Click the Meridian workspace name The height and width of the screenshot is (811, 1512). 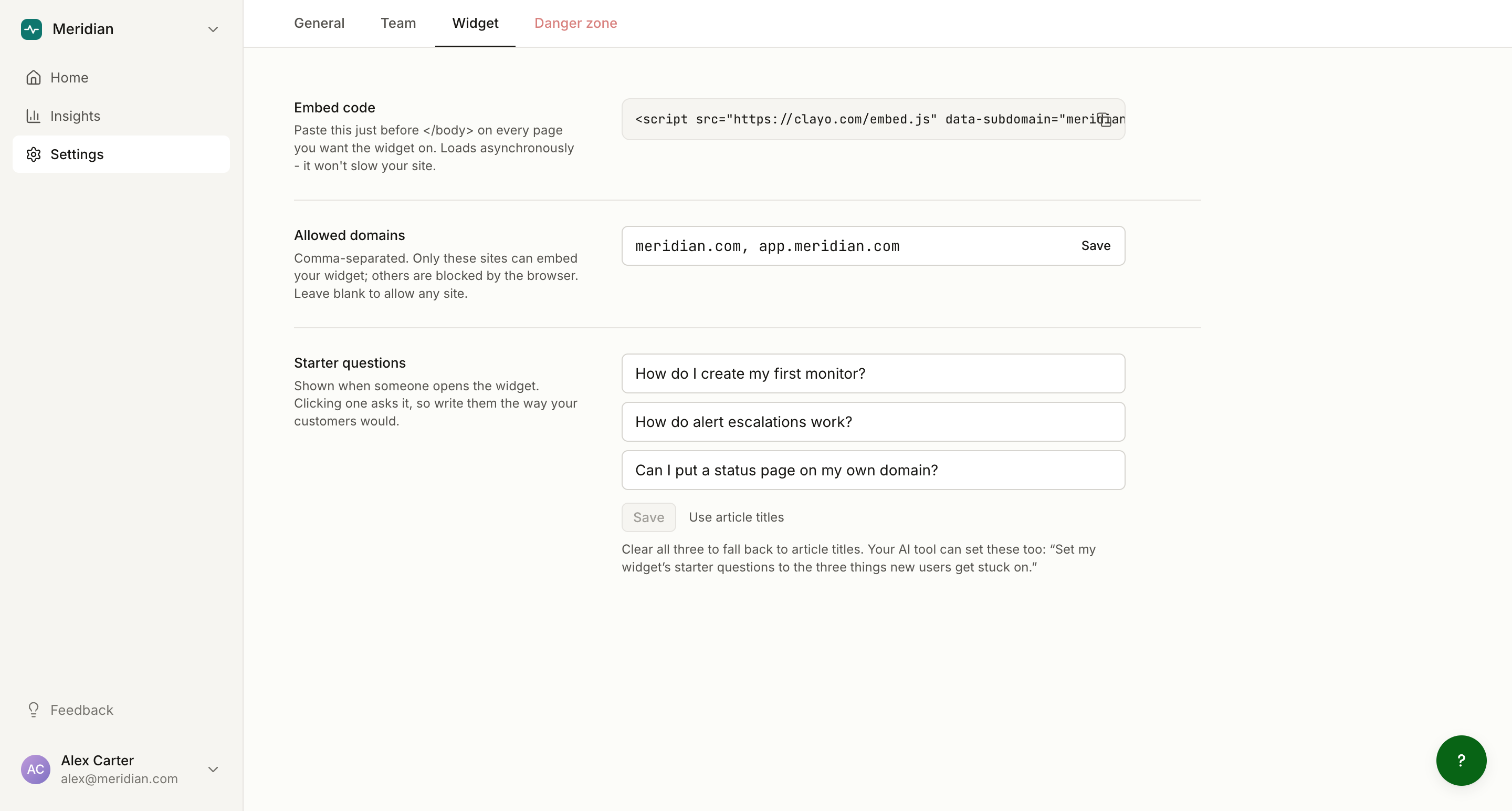pos(83,29)
